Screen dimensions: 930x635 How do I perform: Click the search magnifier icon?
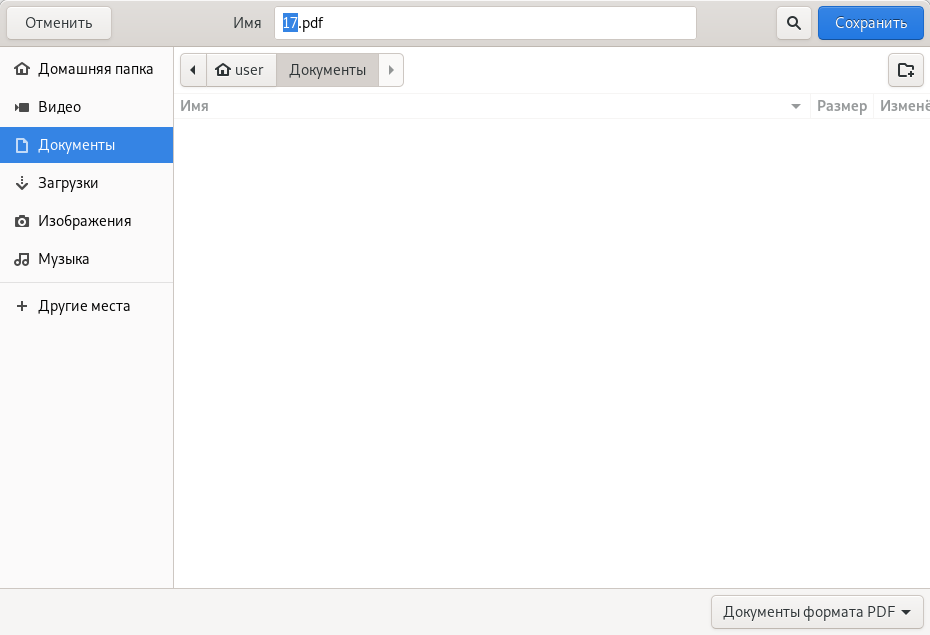(793, 23)
